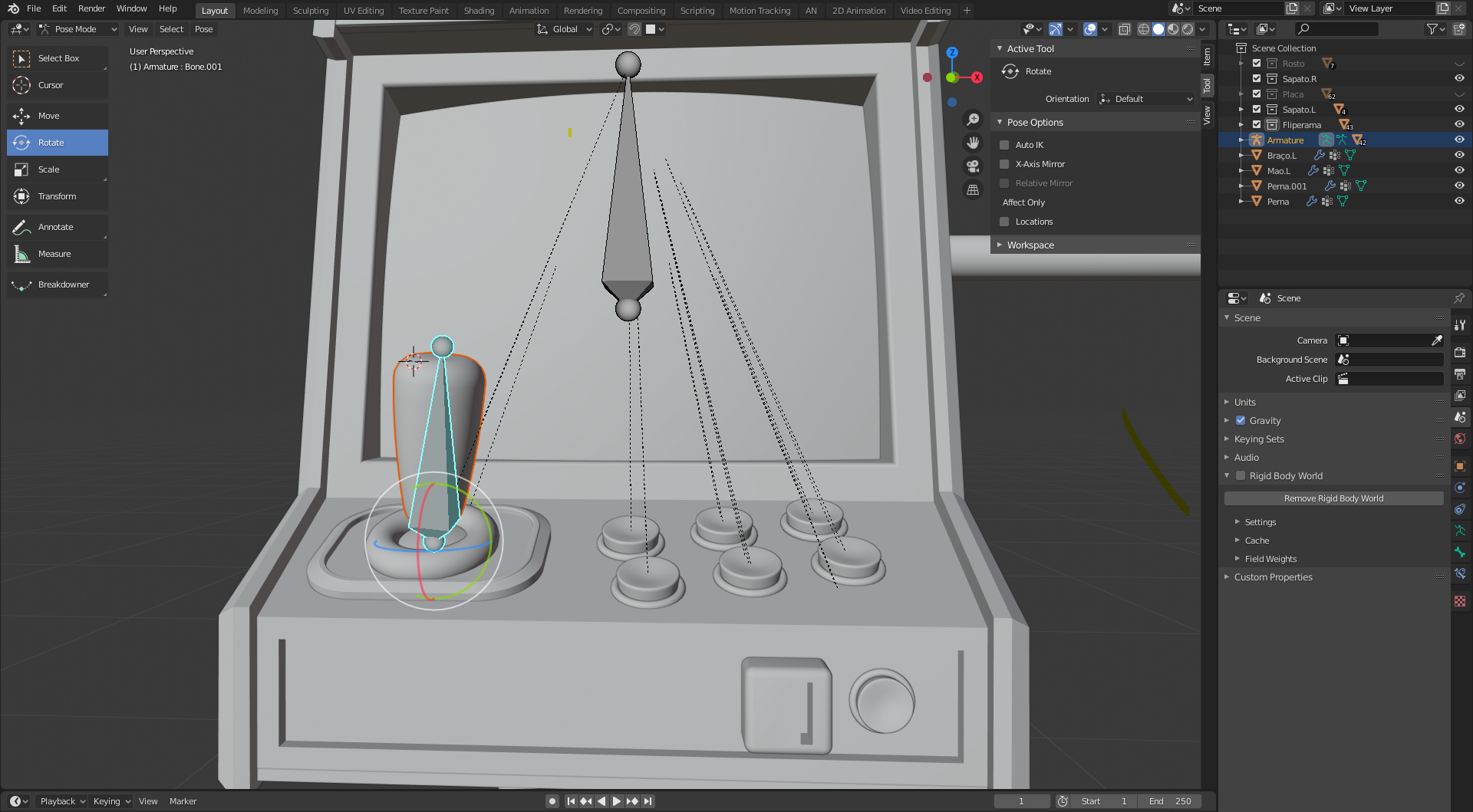Click the pan view hand icon
1473x812 pixels.
[973, 143]
